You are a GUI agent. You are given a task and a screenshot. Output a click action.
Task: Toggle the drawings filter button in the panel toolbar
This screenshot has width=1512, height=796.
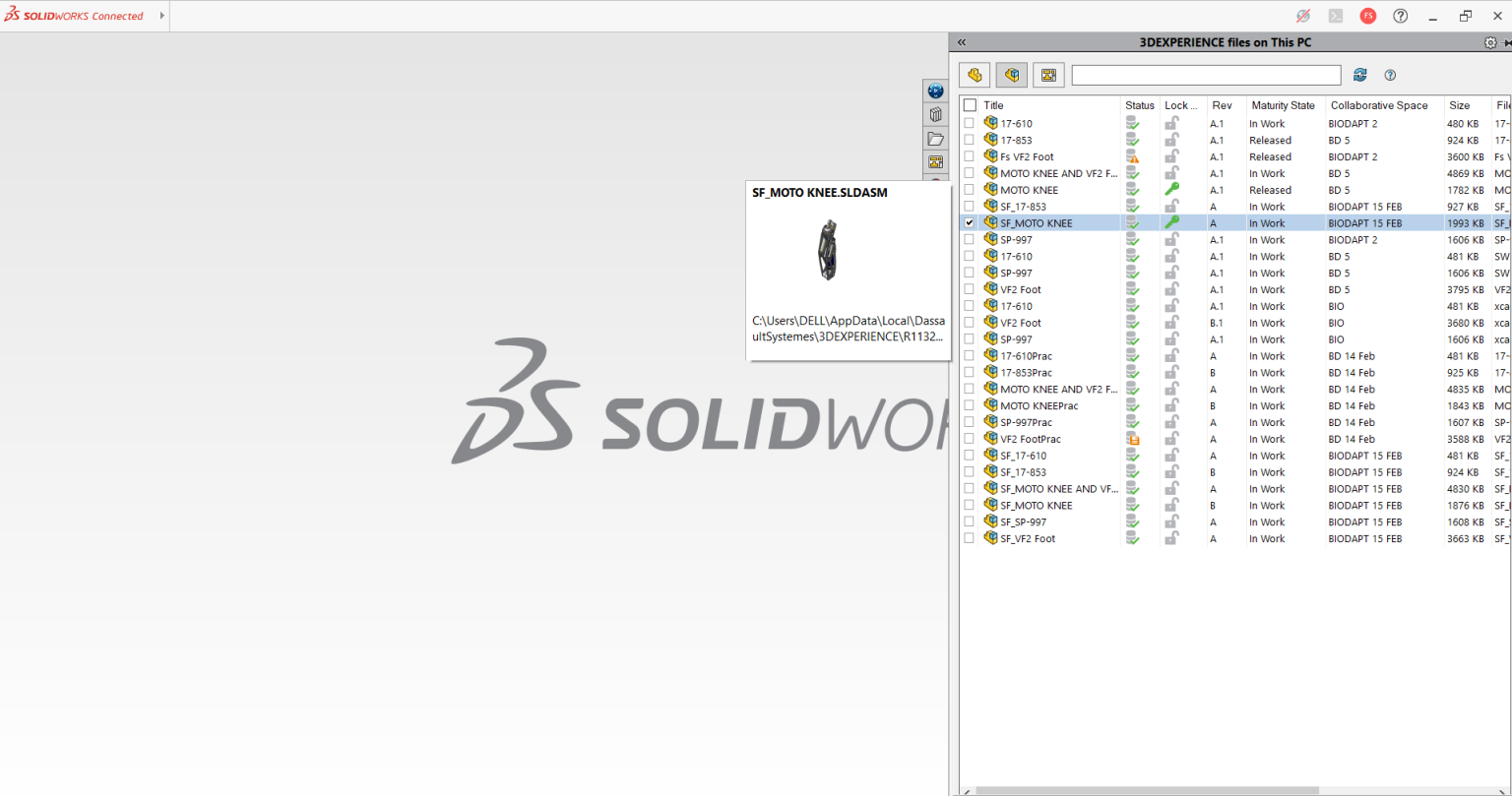1048,75
